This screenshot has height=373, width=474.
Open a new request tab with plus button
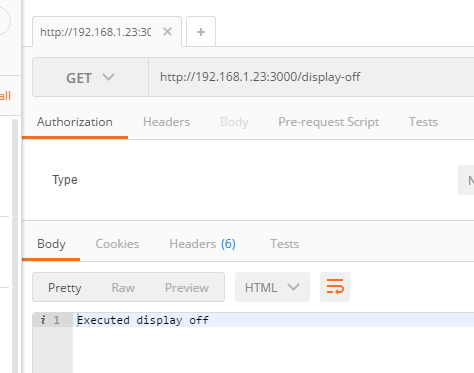click(x=201, y=32)
